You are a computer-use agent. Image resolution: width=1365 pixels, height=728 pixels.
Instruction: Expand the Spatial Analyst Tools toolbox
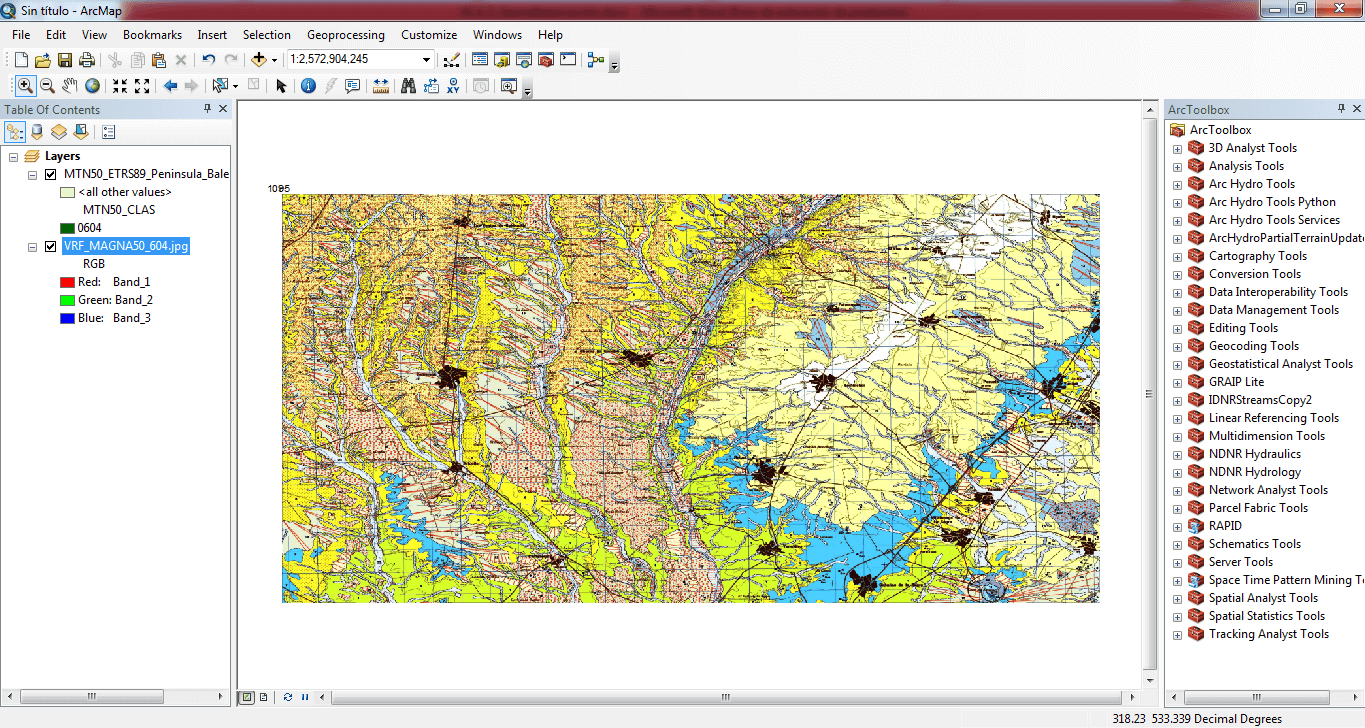[x=1177, y=598]
